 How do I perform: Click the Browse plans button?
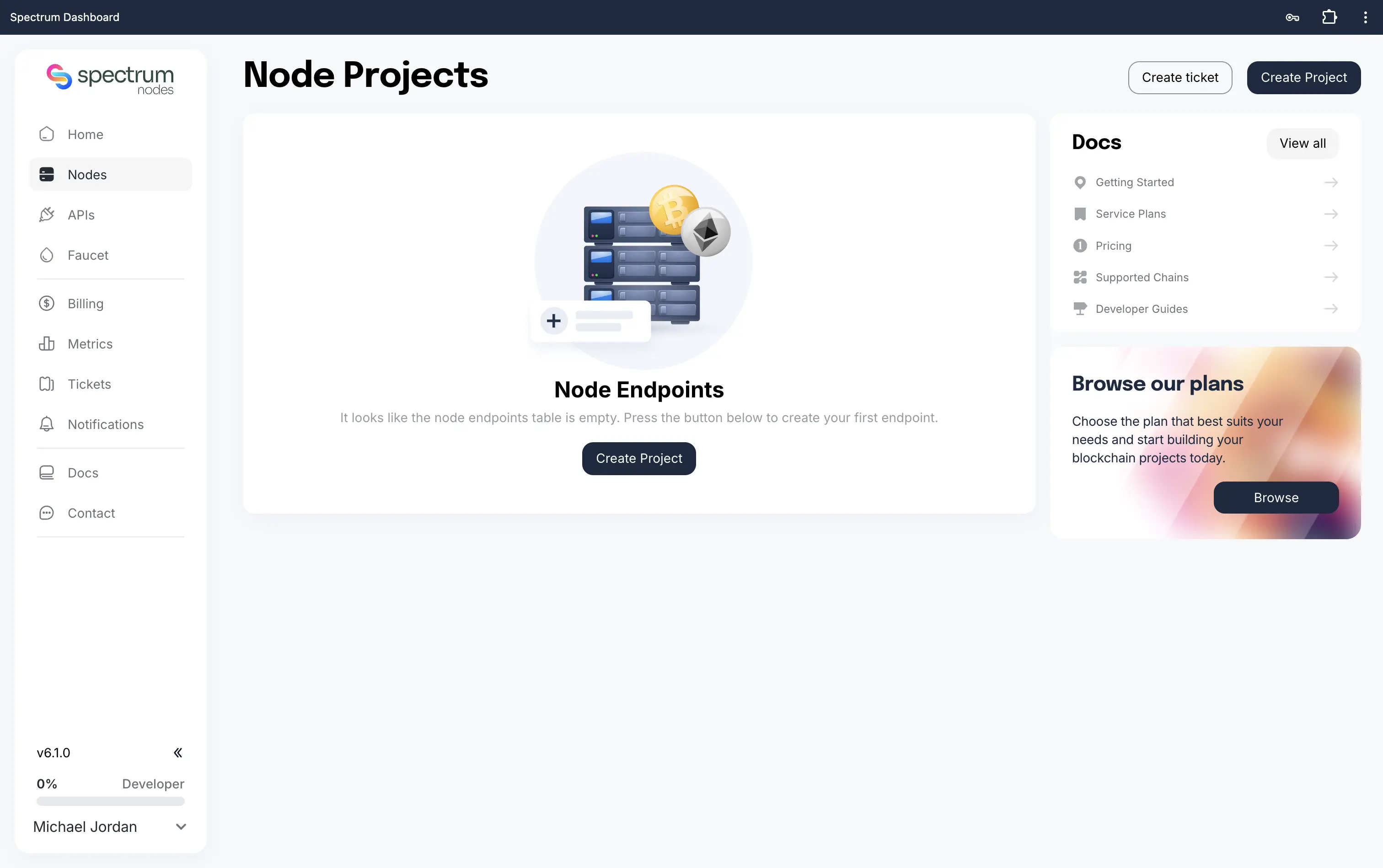coord(1276,497)
